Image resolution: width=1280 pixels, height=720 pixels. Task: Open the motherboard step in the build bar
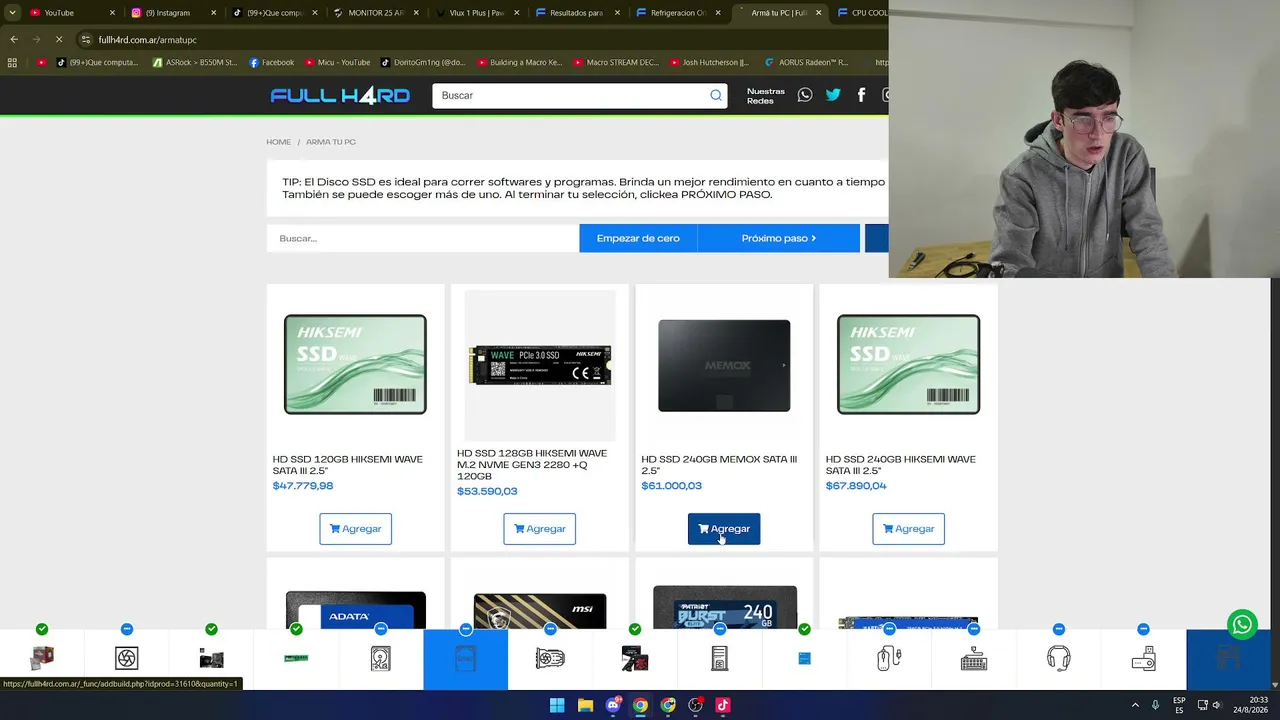coord(211,658)
